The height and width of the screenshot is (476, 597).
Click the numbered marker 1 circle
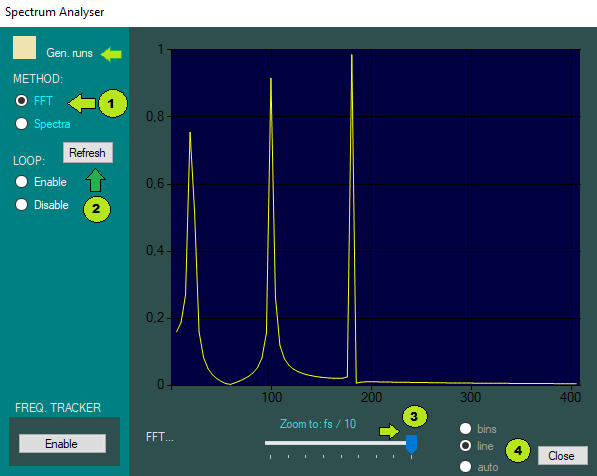(113, 104)
